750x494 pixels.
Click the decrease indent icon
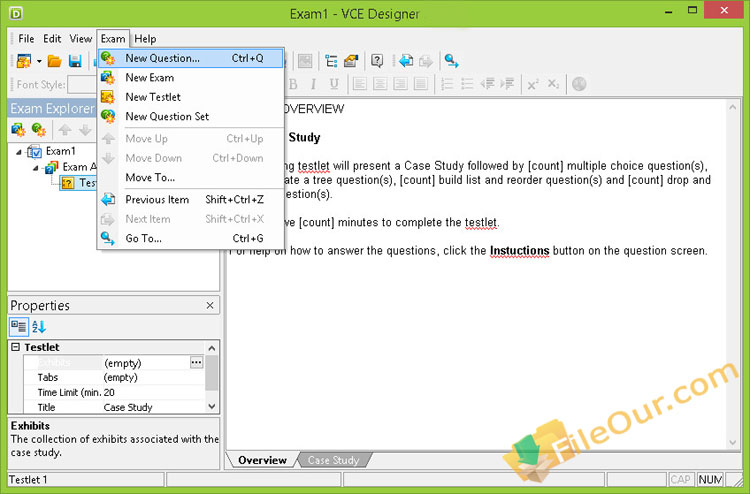[x=487, y=84]
